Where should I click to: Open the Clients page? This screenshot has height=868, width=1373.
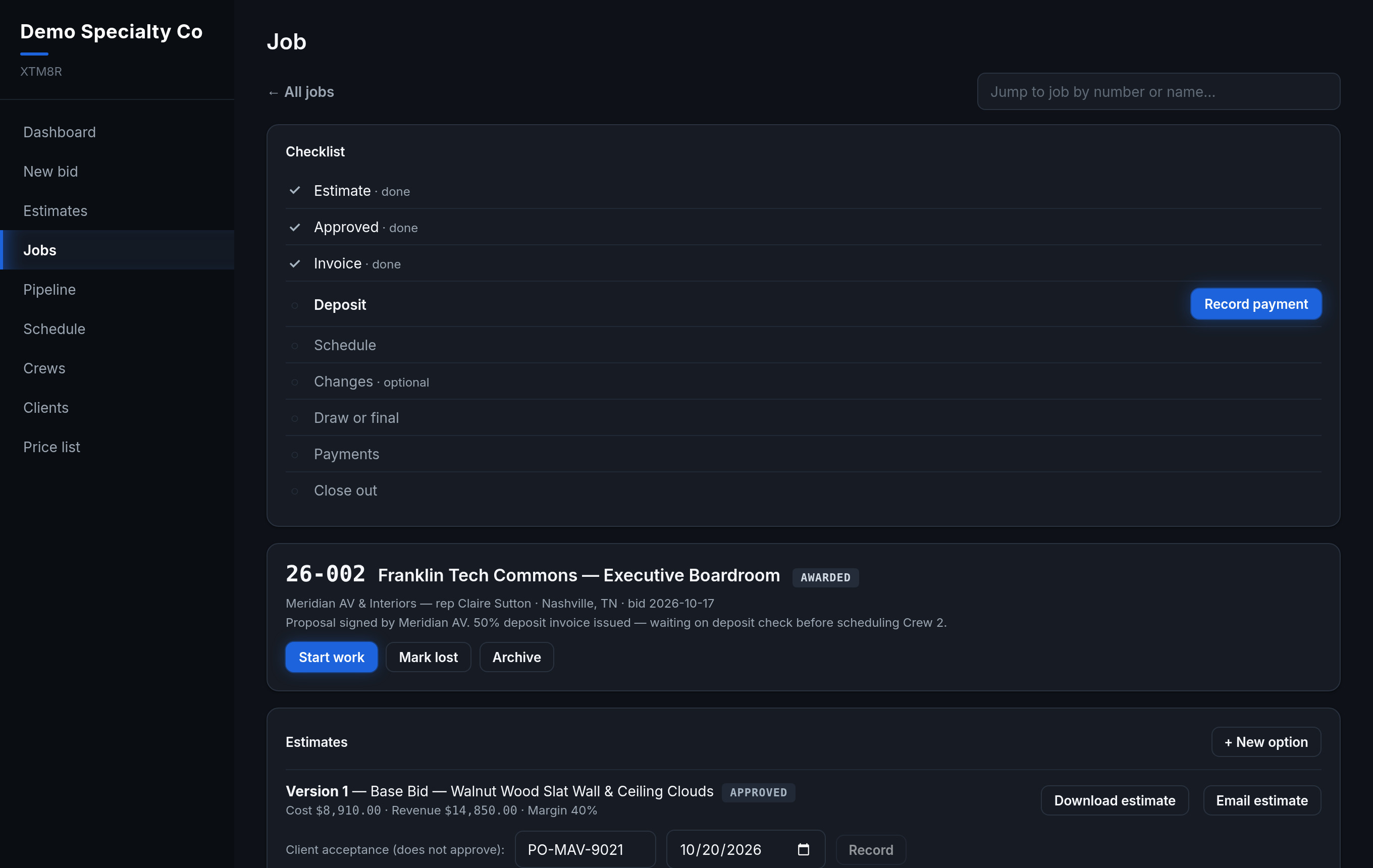(x=117, y=407)
